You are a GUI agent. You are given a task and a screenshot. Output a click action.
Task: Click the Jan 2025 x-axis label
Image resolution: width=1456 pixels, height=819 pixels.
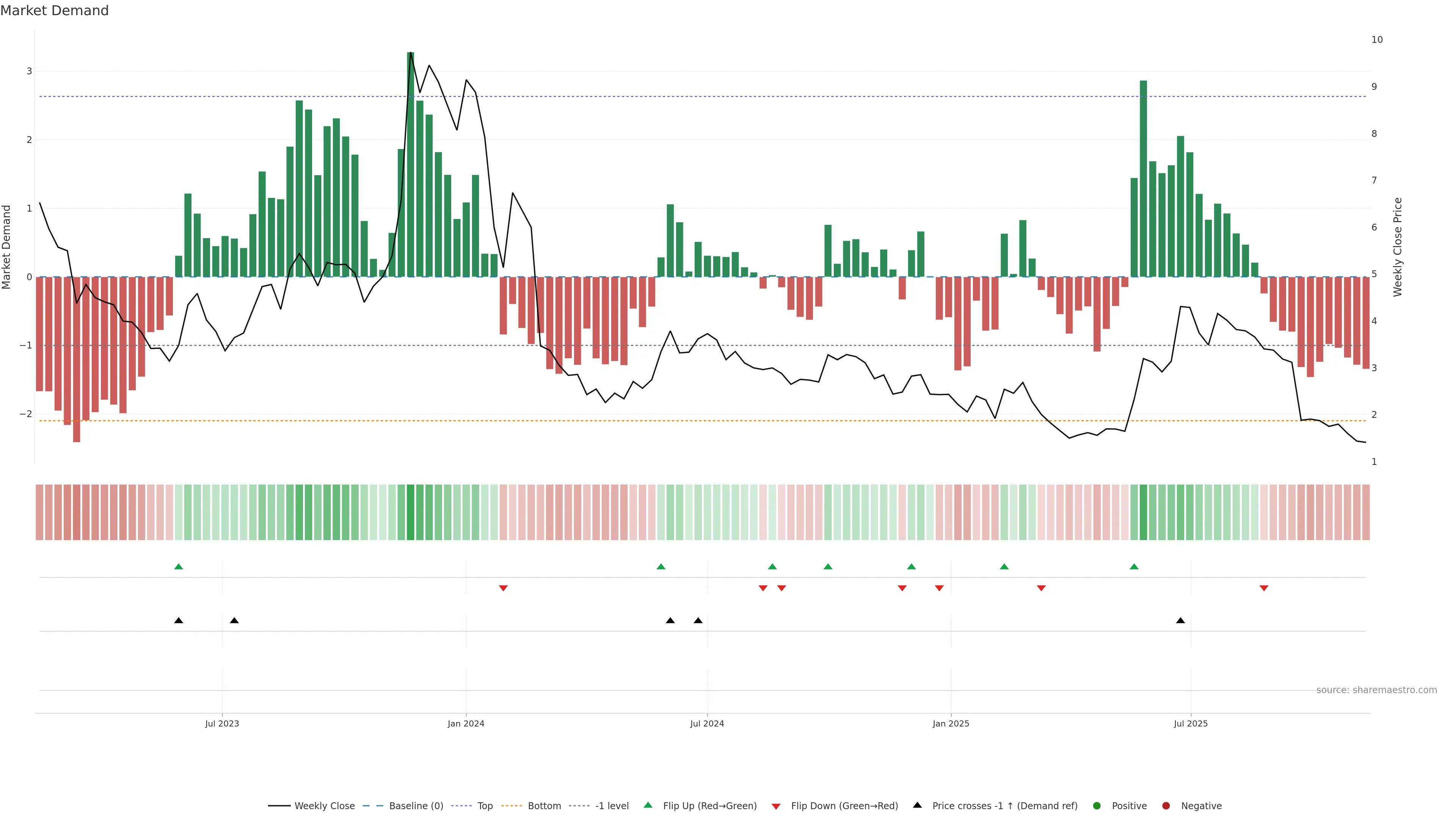[951, 723]
